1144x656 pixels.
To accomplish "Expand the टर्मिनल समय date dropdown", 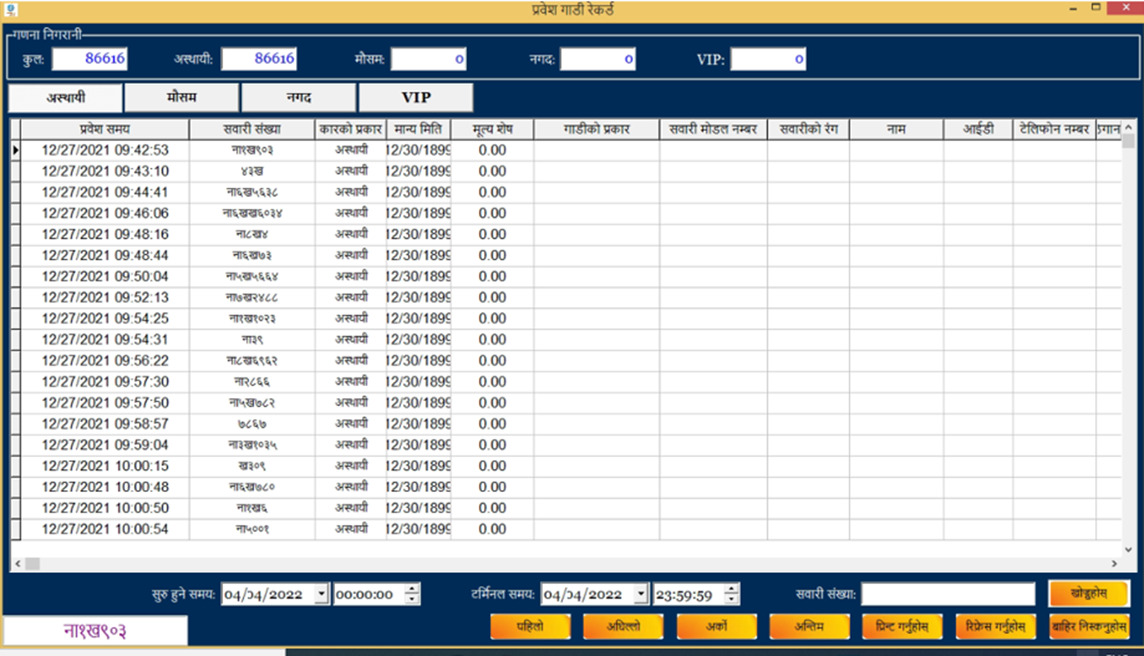I will click(641, 594).
